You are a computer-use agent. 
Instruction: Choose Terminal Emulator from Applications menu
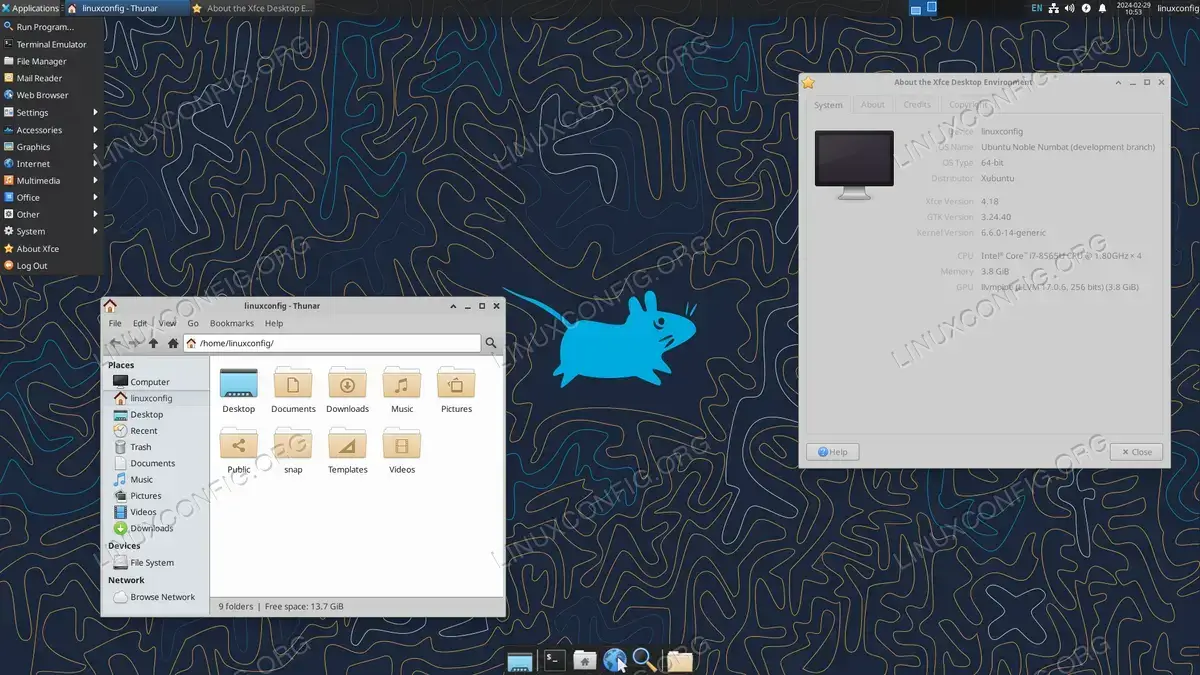pos(51,44)
